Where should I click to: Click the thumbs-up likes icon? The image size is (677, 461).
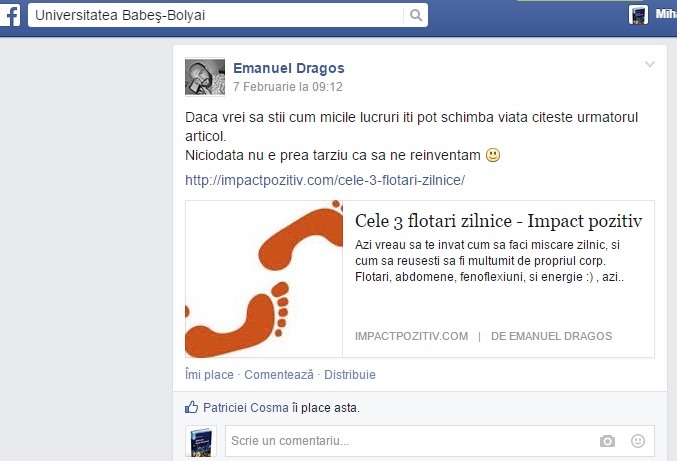[191, 407]
